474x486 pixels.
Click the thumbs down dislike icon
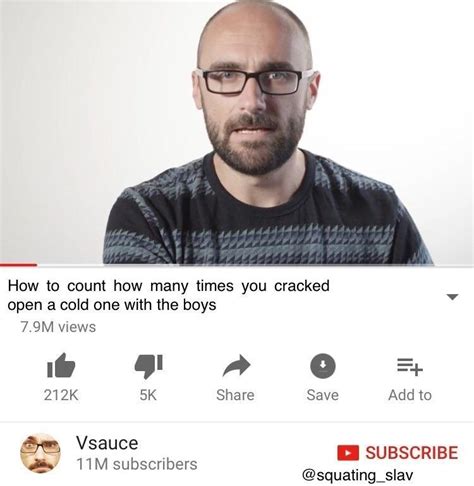tap(148, 366)
